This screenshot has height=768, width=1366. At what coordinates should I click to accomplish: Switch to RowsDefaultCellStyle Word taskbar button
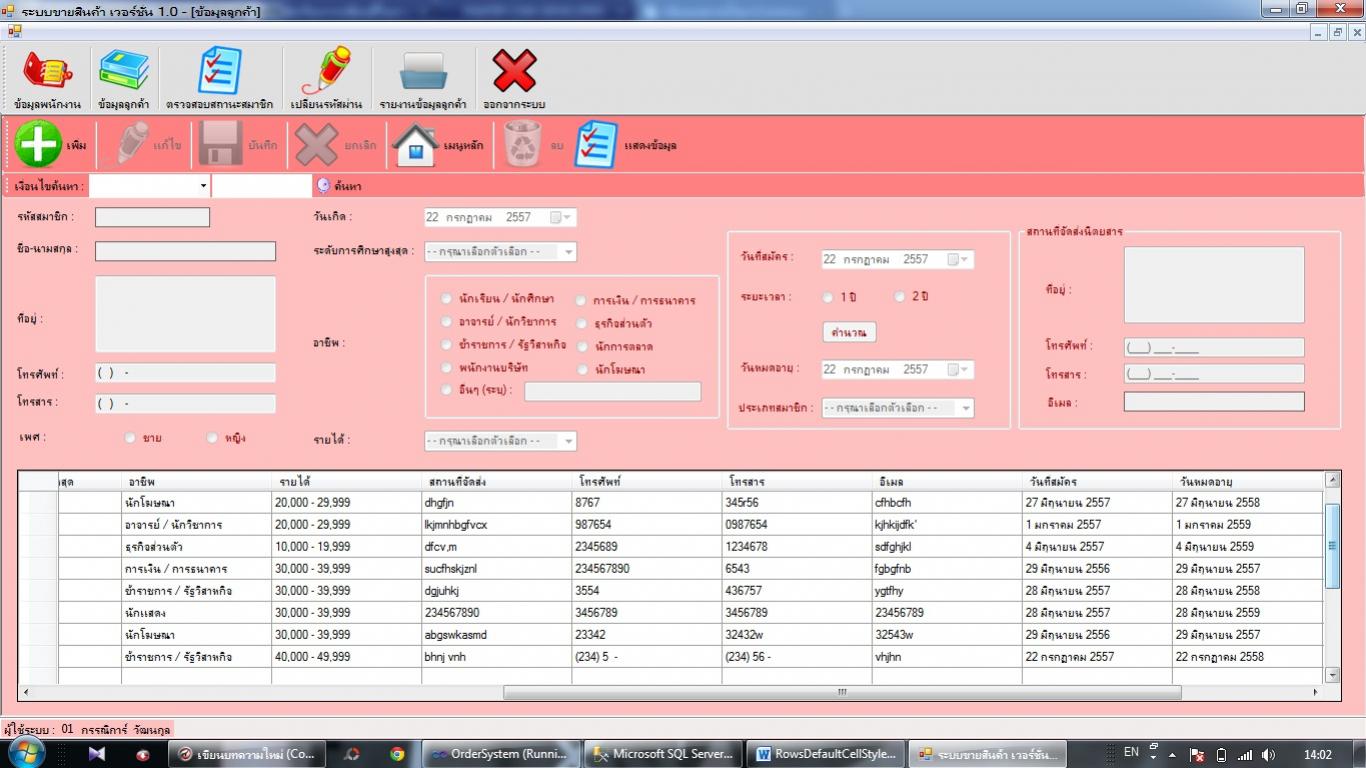[826, 754]
